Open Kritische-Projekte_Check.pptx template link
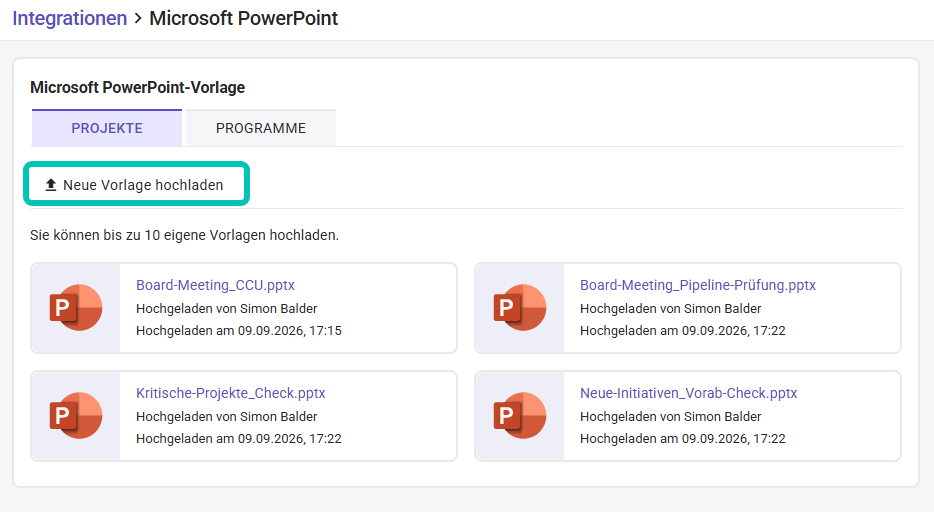Viewport: 934px width, 512px height. click(x=231, y=393)
